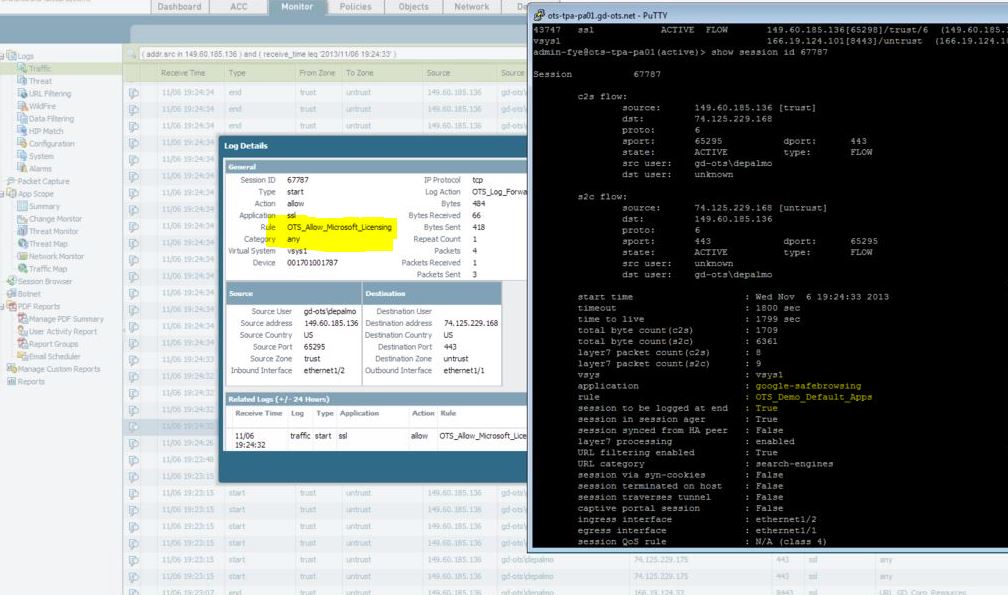Collapse the Logs tree node
Viewport: 1008px width, 595px height.
click(3, 56)
